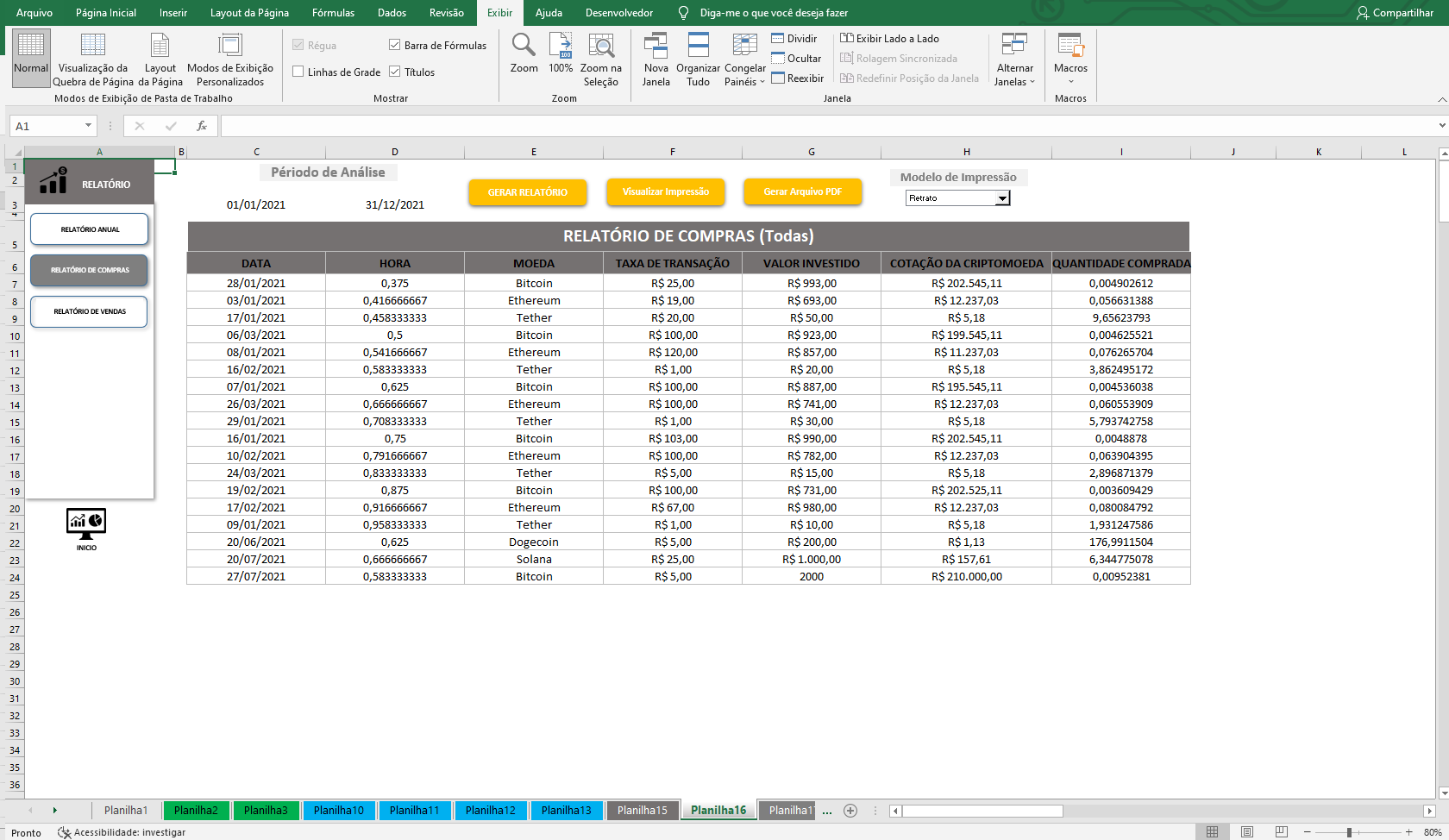
Task: Select the R$ 210.000,00 cell
Action: (966, 576)
